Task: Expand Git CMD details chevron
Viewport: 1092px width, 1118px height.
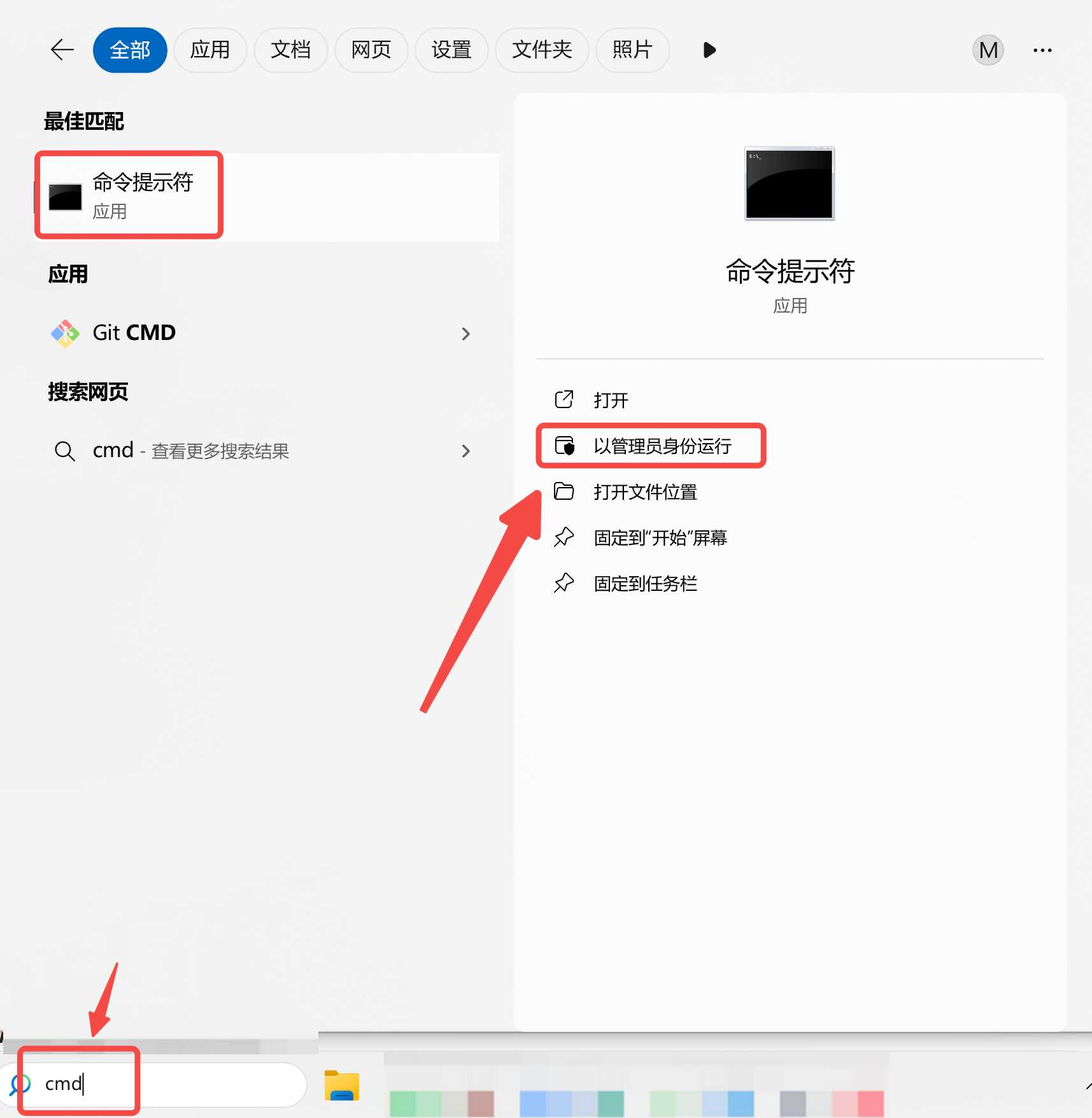Action: [x=465, y=334]
